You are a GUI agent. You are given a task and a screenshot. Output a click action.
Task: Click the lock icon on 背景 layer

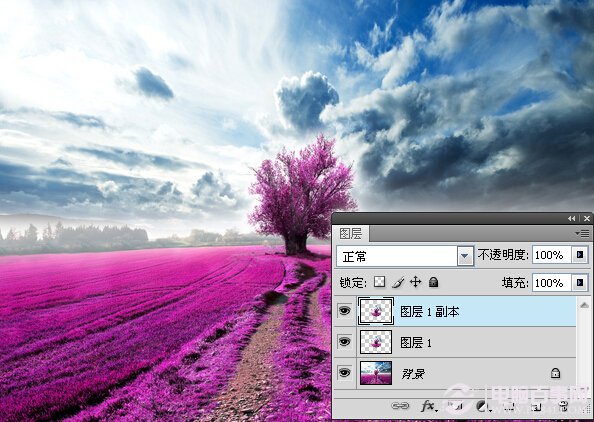click(555, 373)
